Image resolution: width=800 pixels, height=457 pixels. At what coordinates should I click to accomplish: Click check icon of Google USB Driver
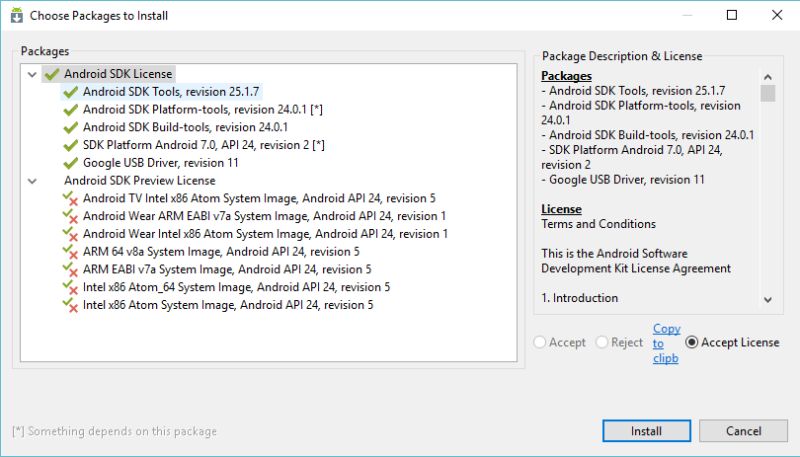pyautogui.click(x=70, y=163)
